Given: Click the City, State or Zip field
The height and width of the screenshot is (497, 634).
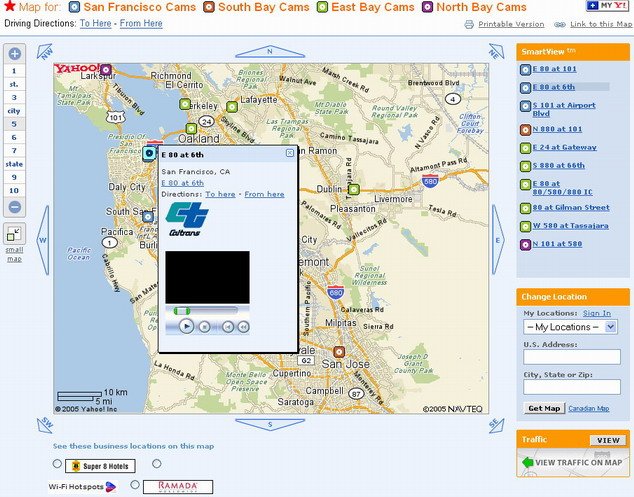Looking at the screenshot, I should pos(572,387).
